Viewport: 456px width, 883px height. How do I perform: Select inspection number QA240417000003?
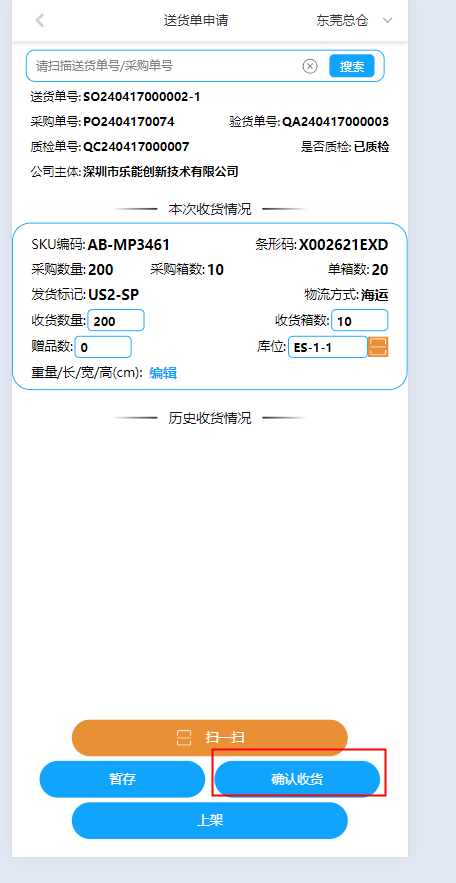[x=336, y=122]
